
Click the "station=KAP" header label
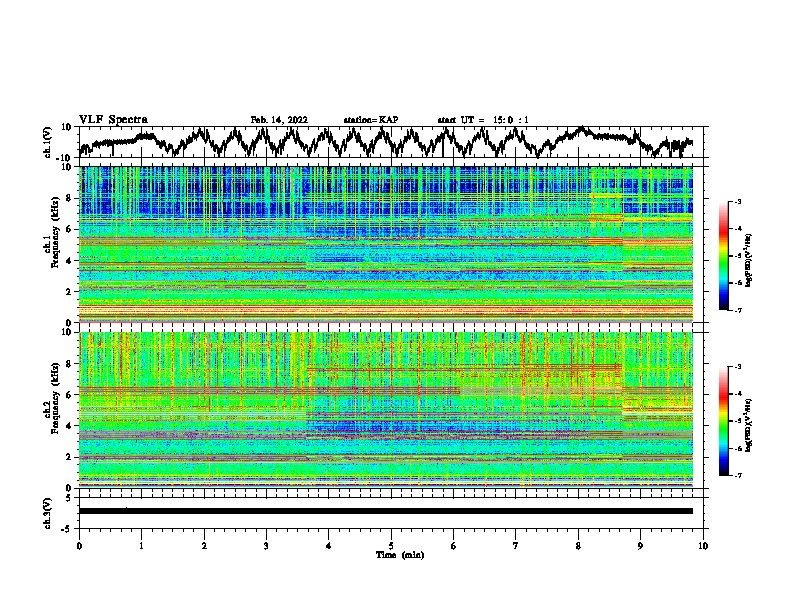371,120
